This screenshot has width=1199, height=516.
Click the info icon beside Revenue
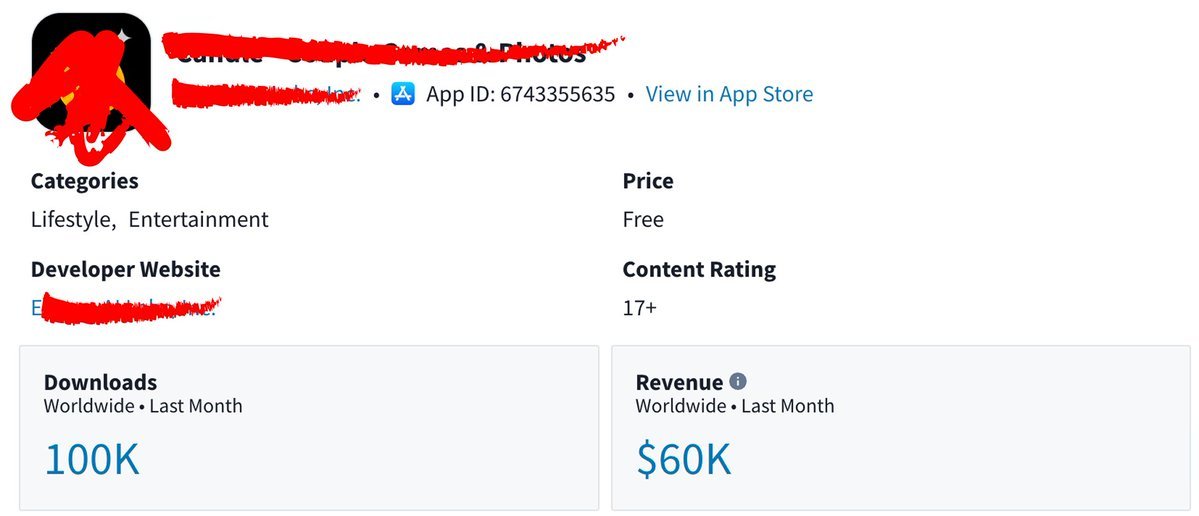[x=738, y=381]
